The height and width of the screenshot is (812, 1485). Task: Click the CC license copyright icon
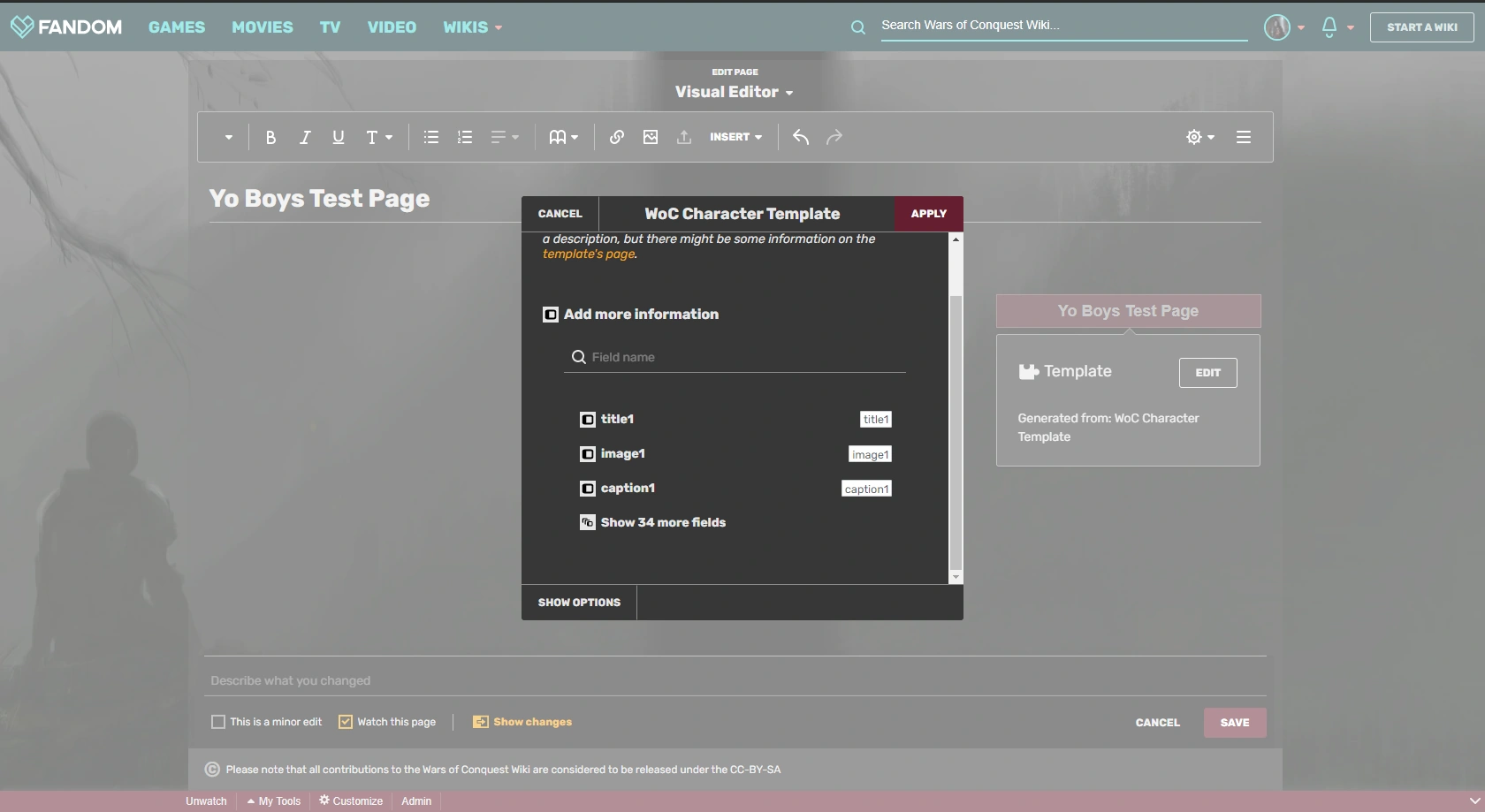pyautogui.click(x=212, y=770)
